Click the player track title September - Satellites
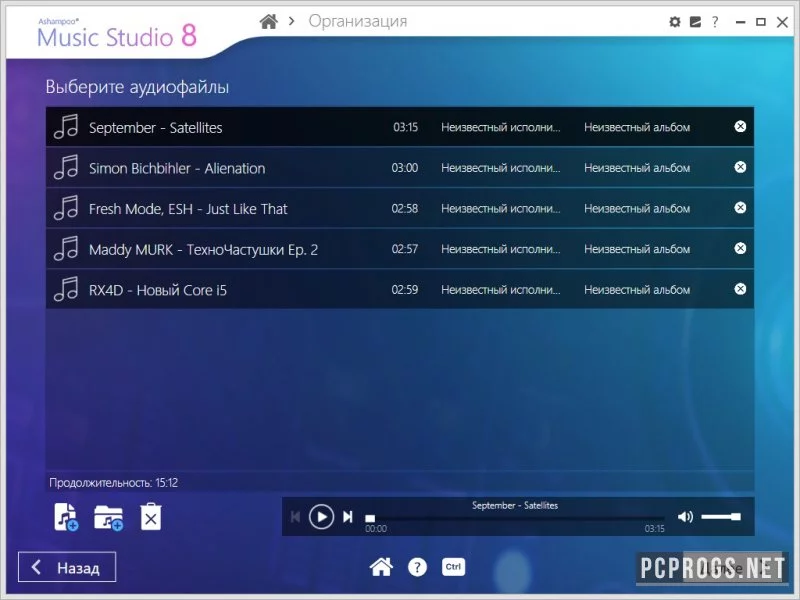 coord(515,505)
